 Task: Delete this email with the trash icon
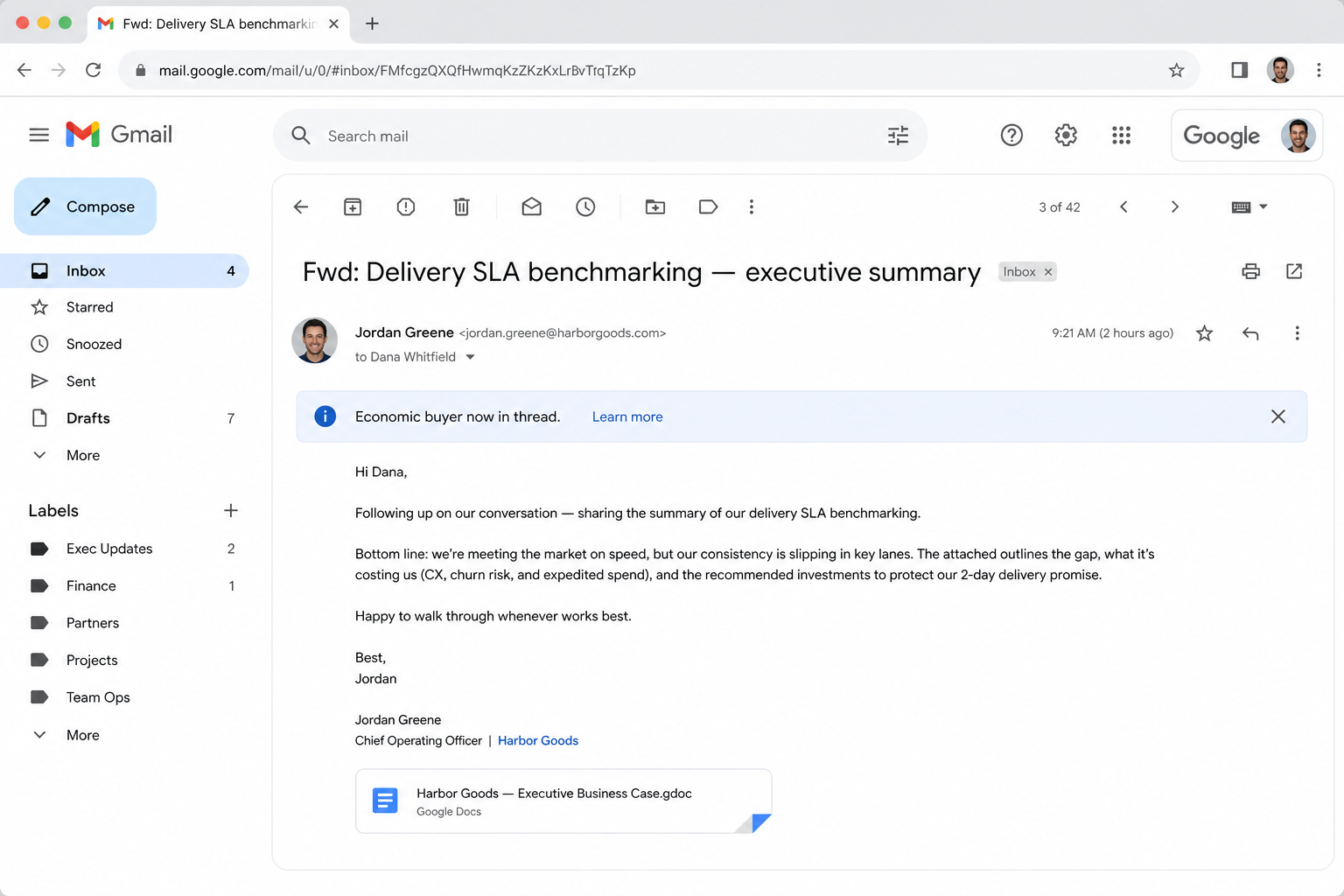tap(461, 207)
